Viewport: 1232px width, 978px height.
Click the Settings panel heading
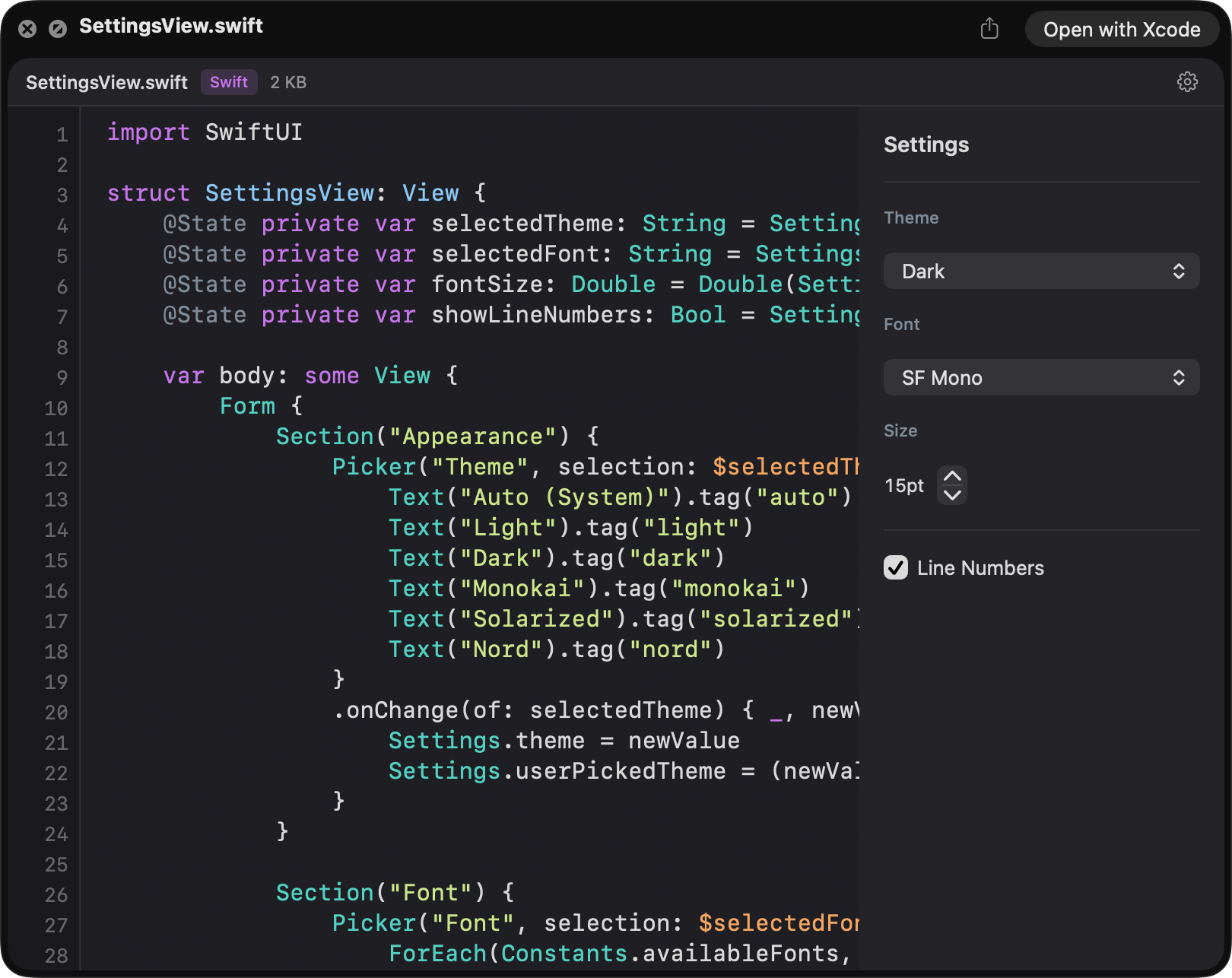(926, 144)
